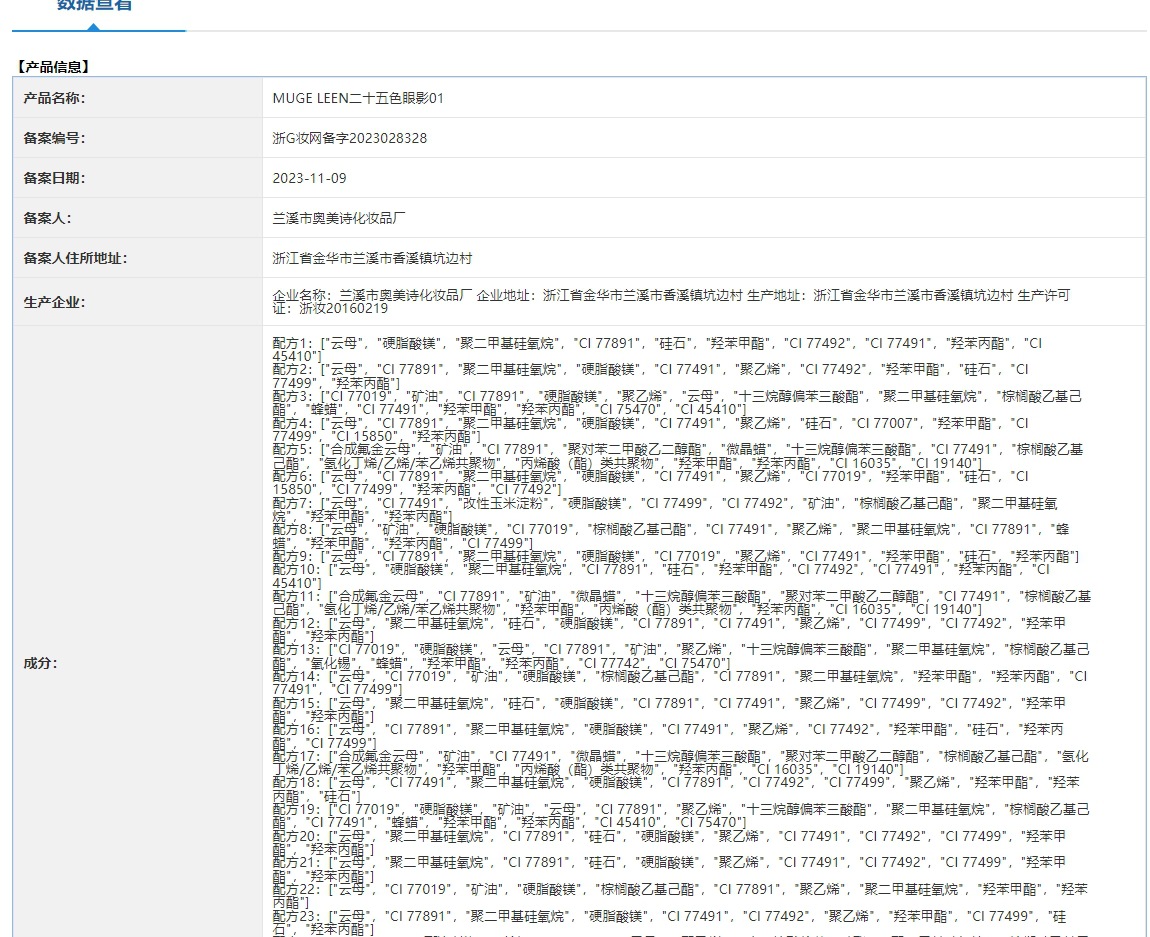The height and width of the screenshot is (937, 1150).
Task: Select the 配方2 line label
Action: 293,370
